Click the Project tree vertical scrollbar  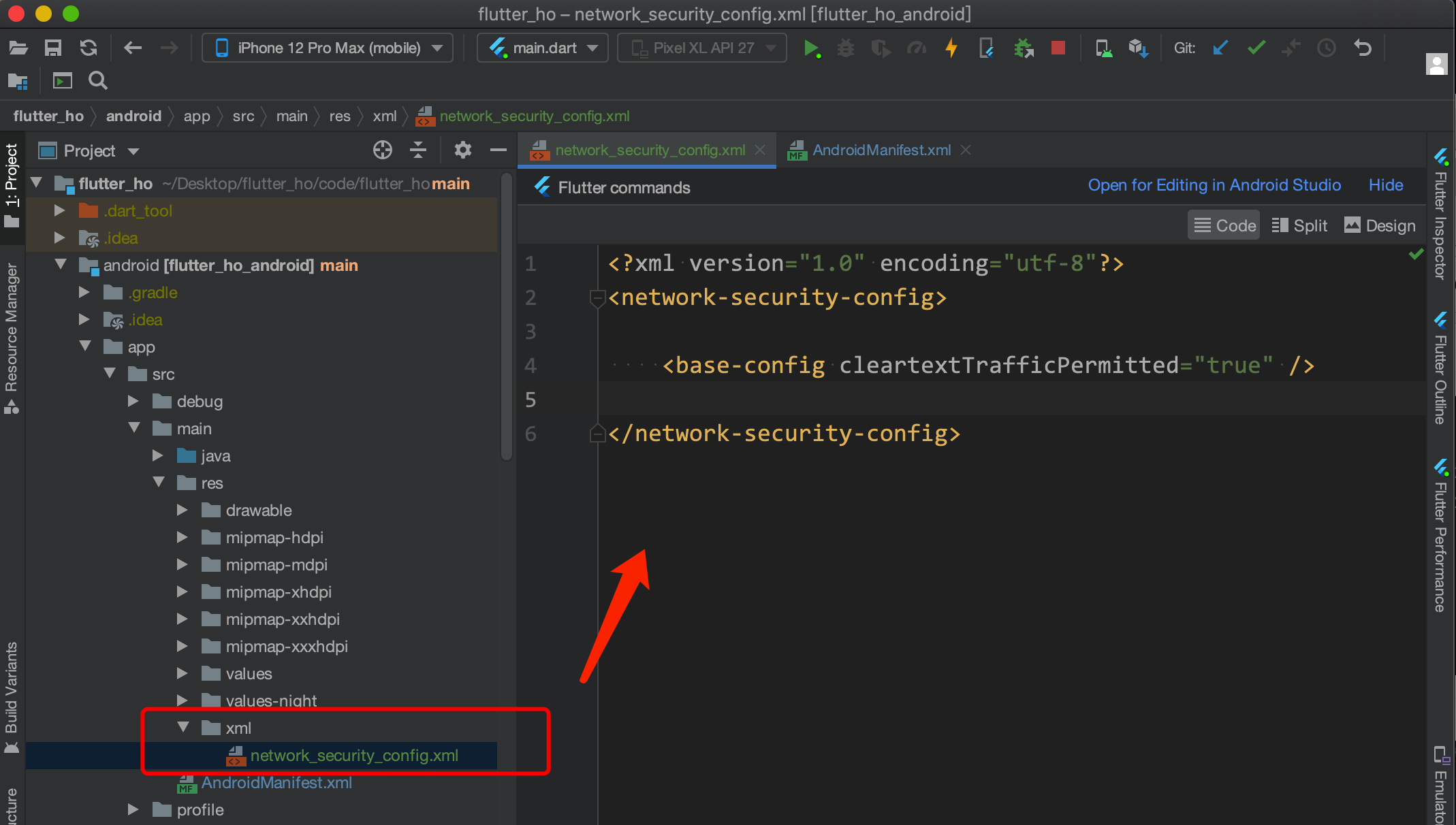(506, 317)
